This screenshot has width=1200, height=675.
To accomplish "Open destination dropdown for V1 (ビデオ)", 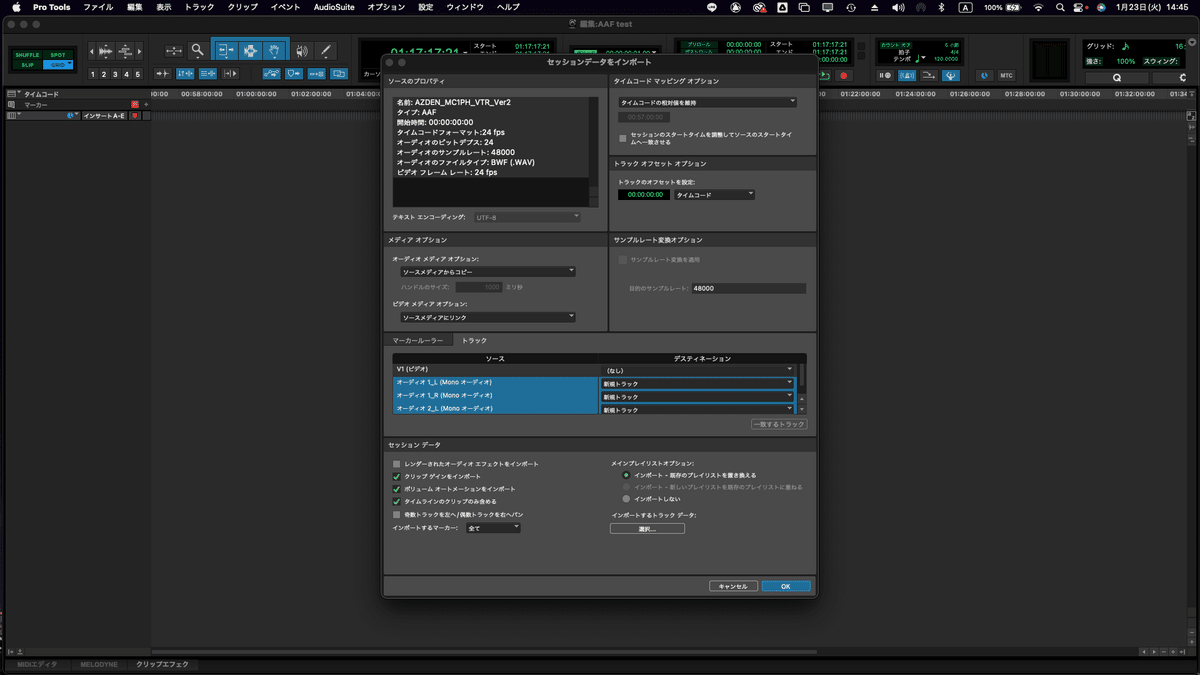I will click(697, 370).
